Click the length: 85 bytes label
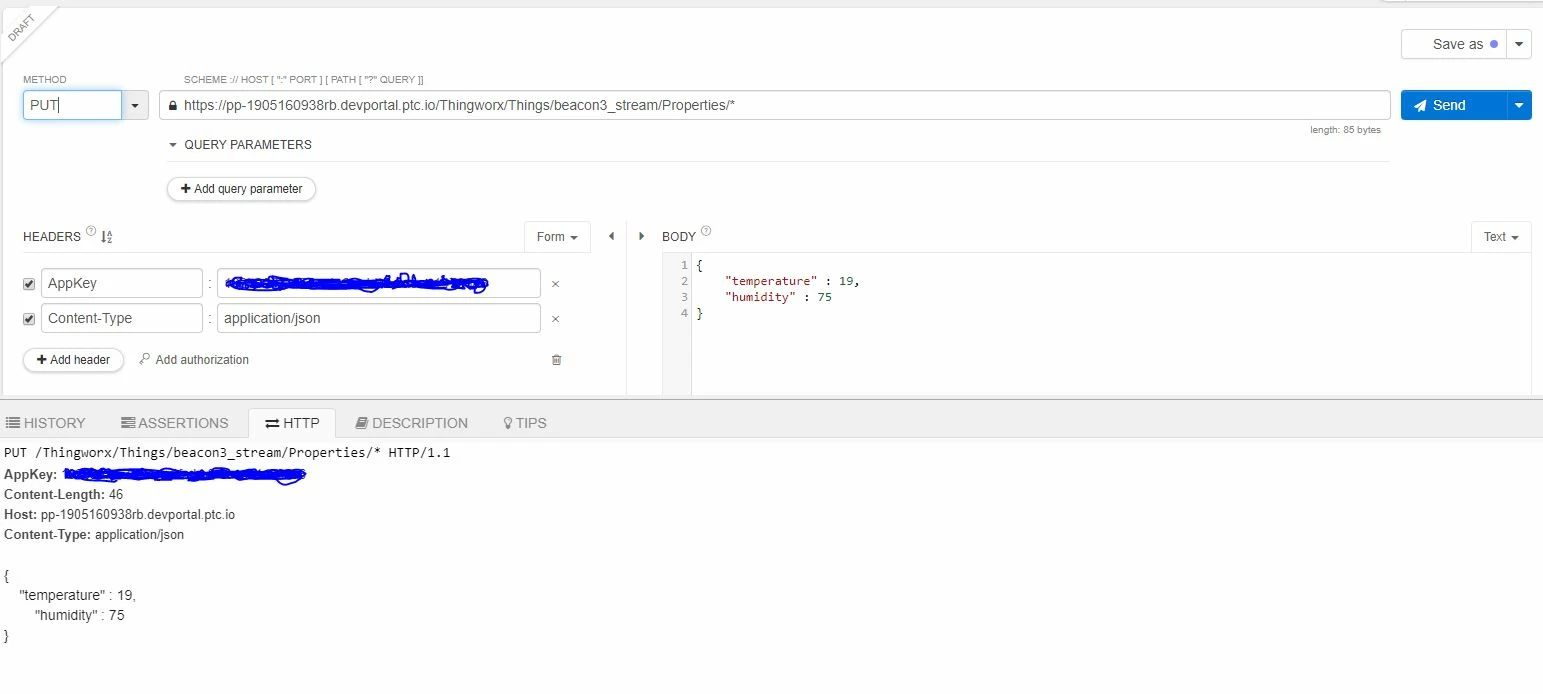The width and height of the screenshot is (1543, 694). tap(1345, 130)
